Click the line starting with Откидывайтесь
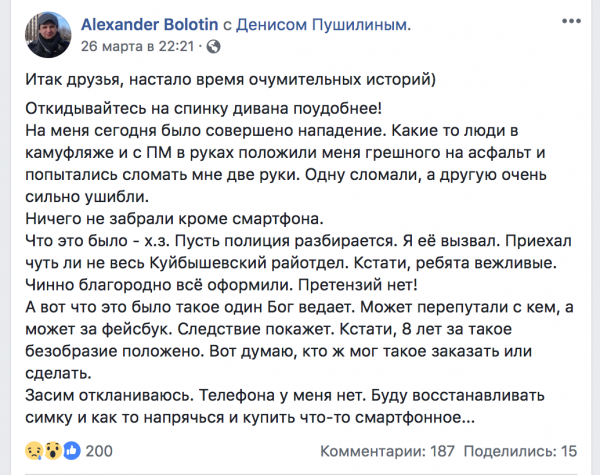This screenshot has height=475, width=600. [x=204, y=109]
